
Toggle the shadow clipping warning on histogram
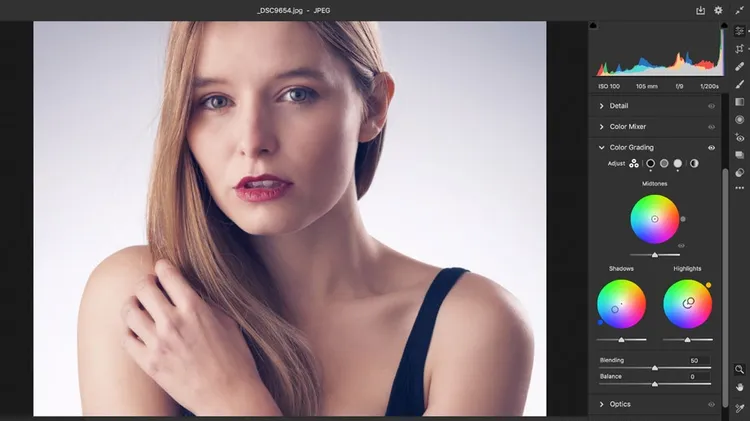click(593, 25)
